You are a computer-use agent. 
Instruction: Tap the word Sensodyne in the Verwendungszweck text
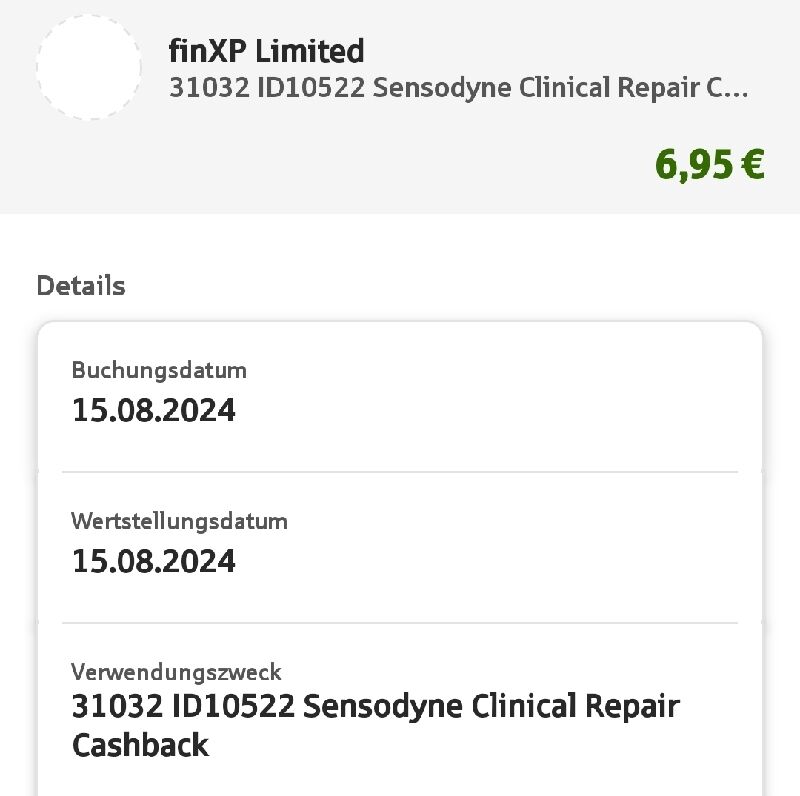point(383,708)
